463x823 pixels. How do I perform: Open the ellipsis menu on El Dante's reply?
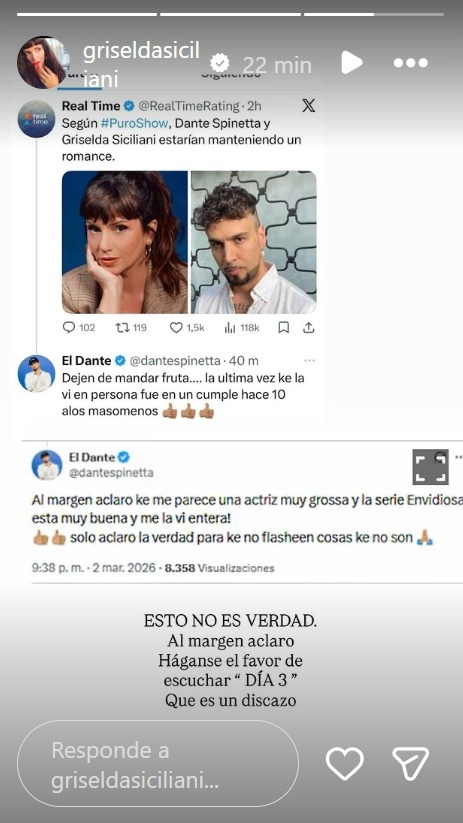(x=309, y=361)
